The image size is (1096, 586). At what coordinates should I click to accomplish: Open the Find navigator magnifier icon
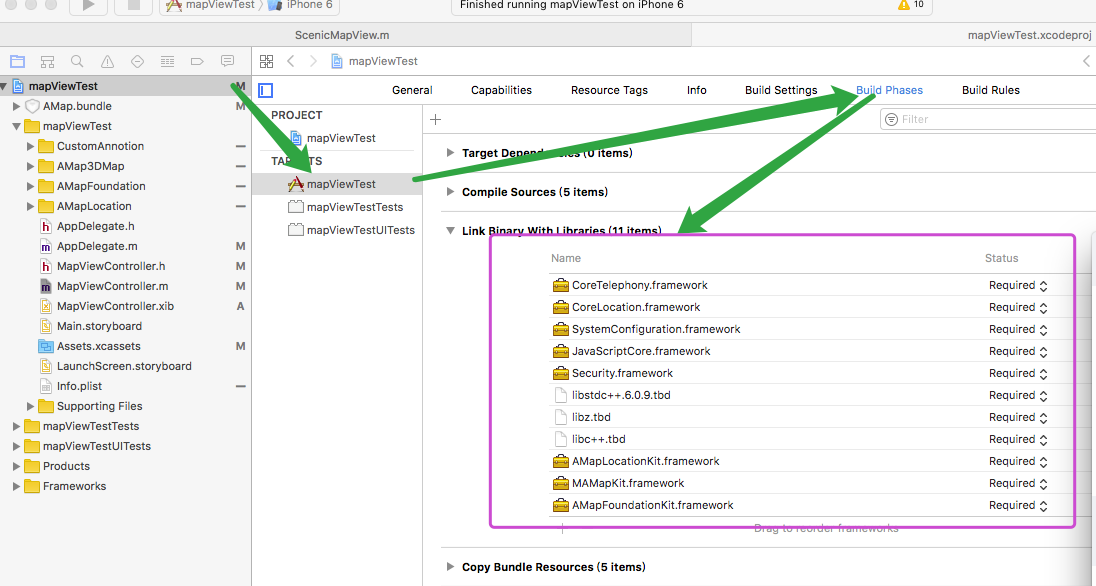click(x=77, y=62)
